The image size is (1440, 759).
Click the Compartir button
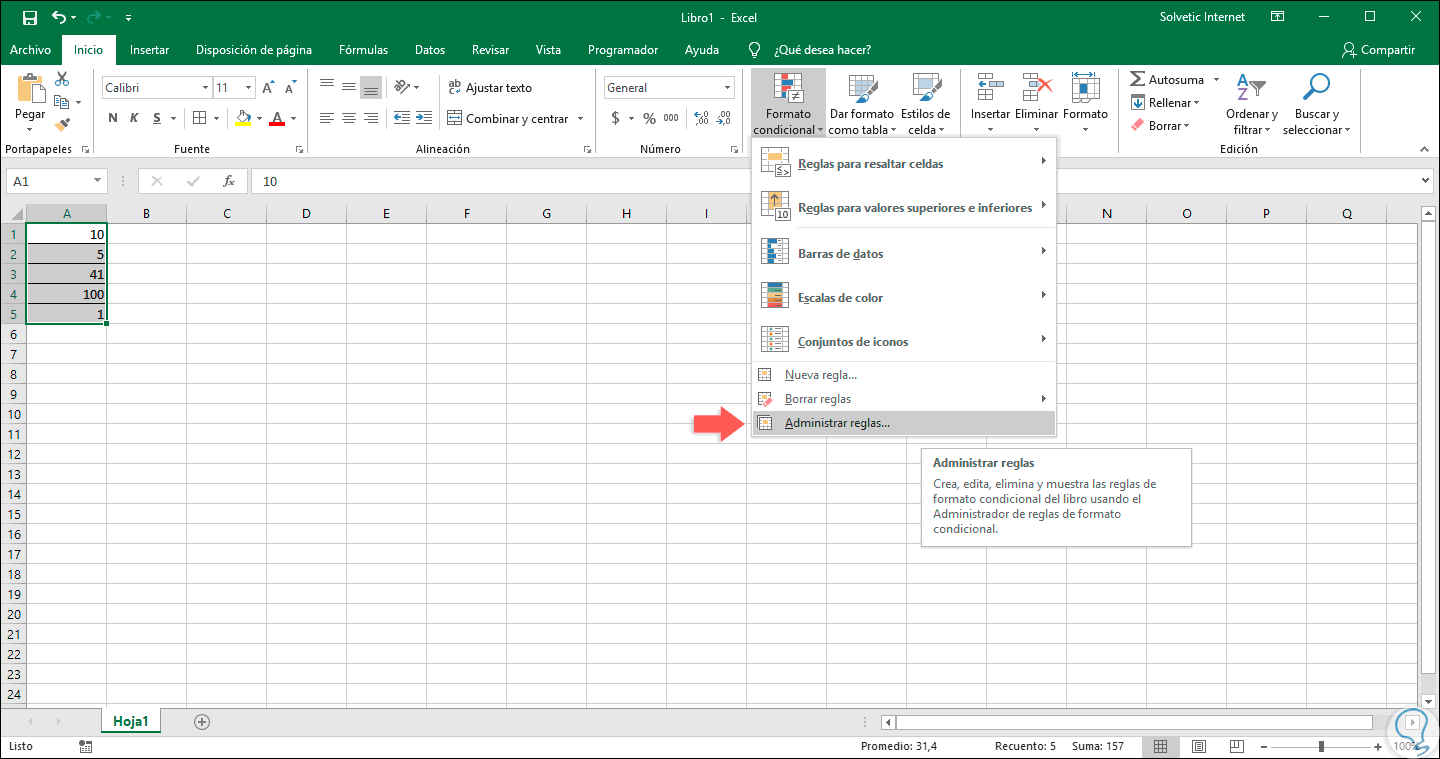tap(1378, 50)
